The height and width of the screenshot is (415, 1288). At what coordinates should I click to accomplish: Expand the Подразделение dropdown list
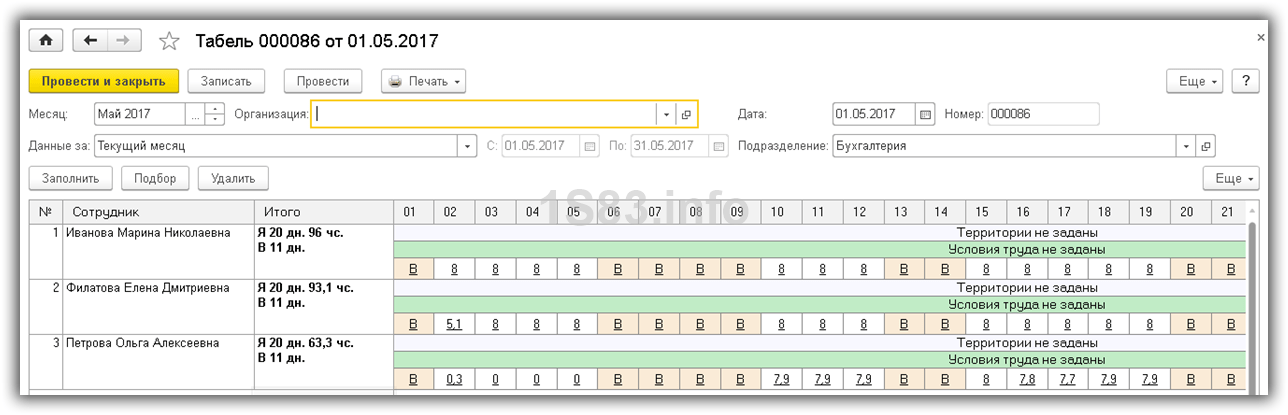tap(1186, 146)
